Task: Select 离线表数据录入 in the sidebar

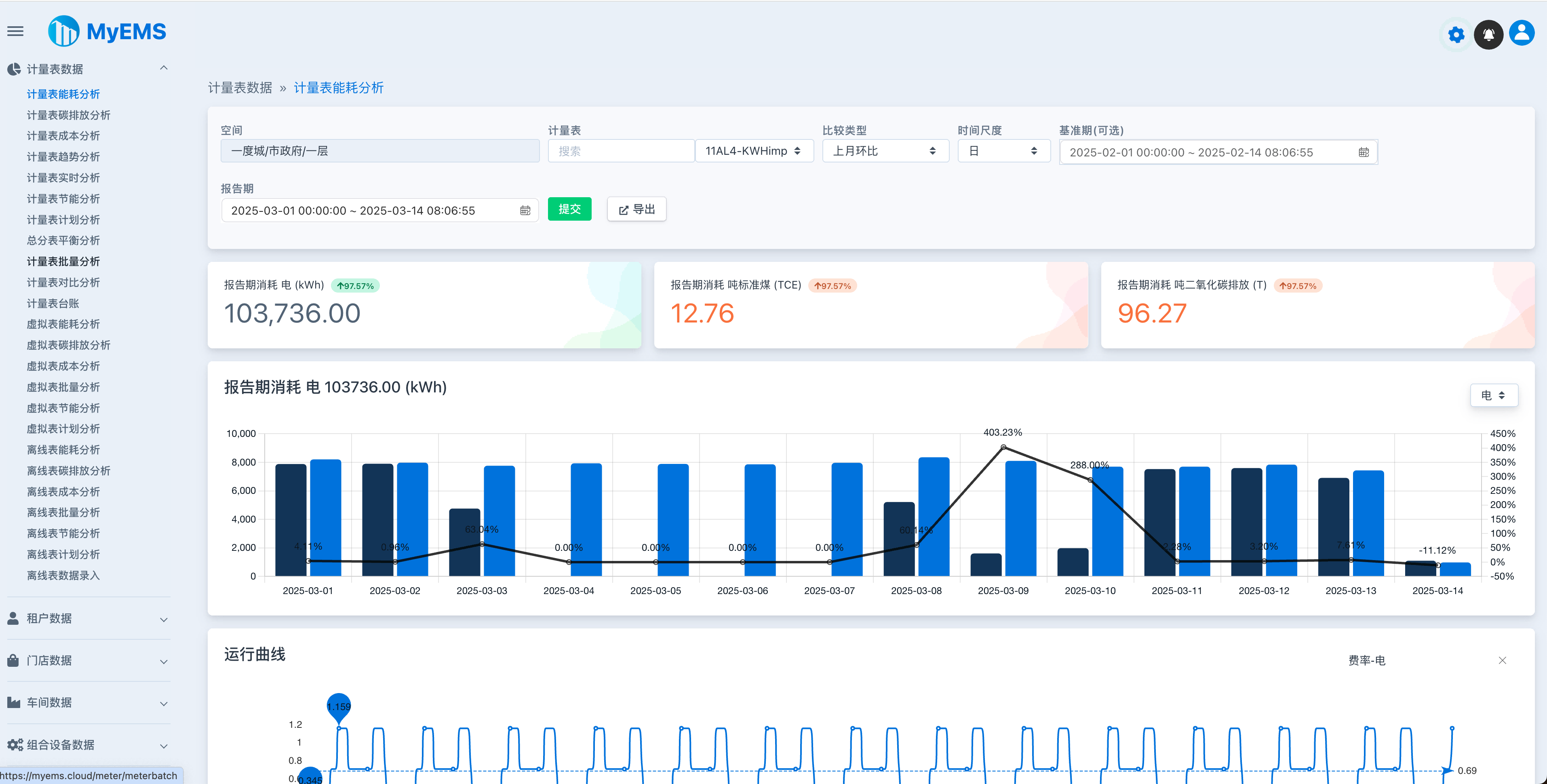Action: [x=64, y=575]
